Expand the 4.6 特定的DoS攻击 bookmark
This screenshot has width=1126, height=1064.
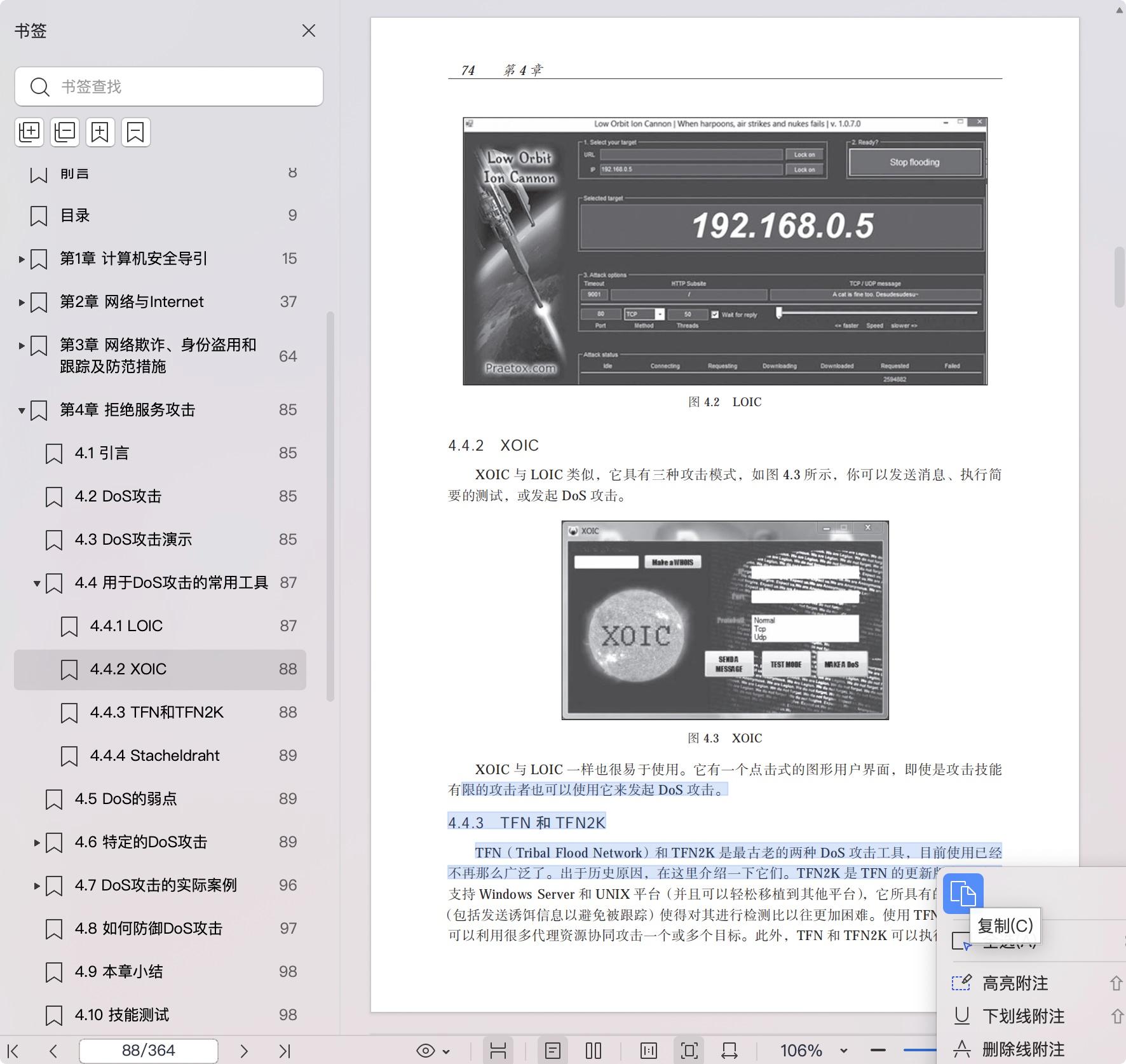click(36, 842)
